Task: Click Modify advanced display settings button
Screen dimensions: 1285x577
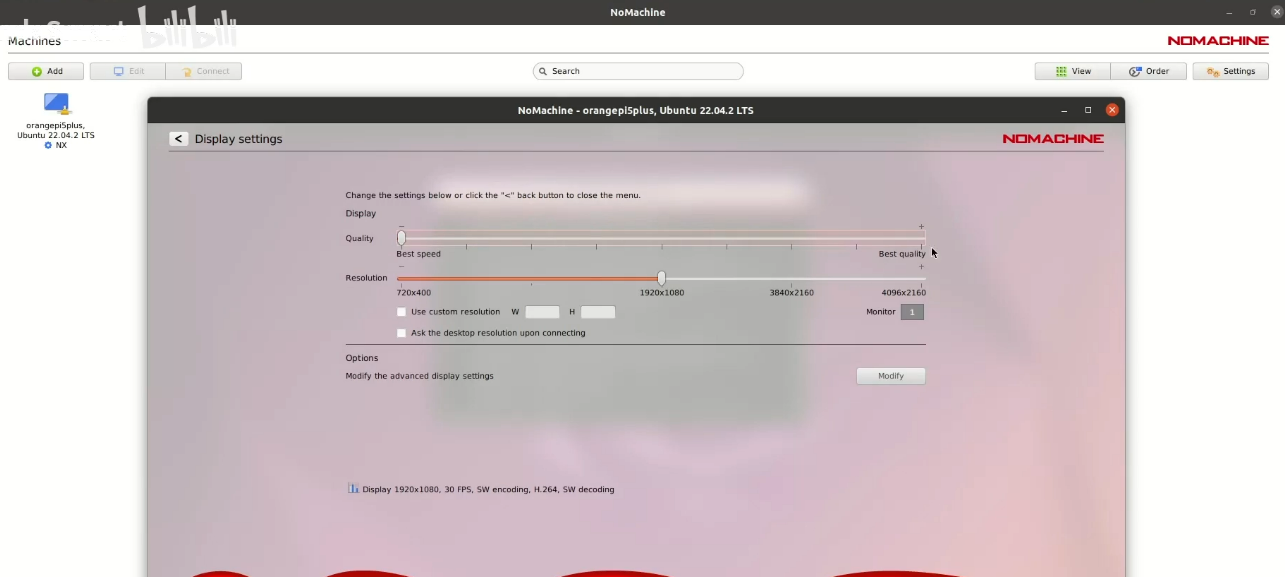Action: click(891, 376)
